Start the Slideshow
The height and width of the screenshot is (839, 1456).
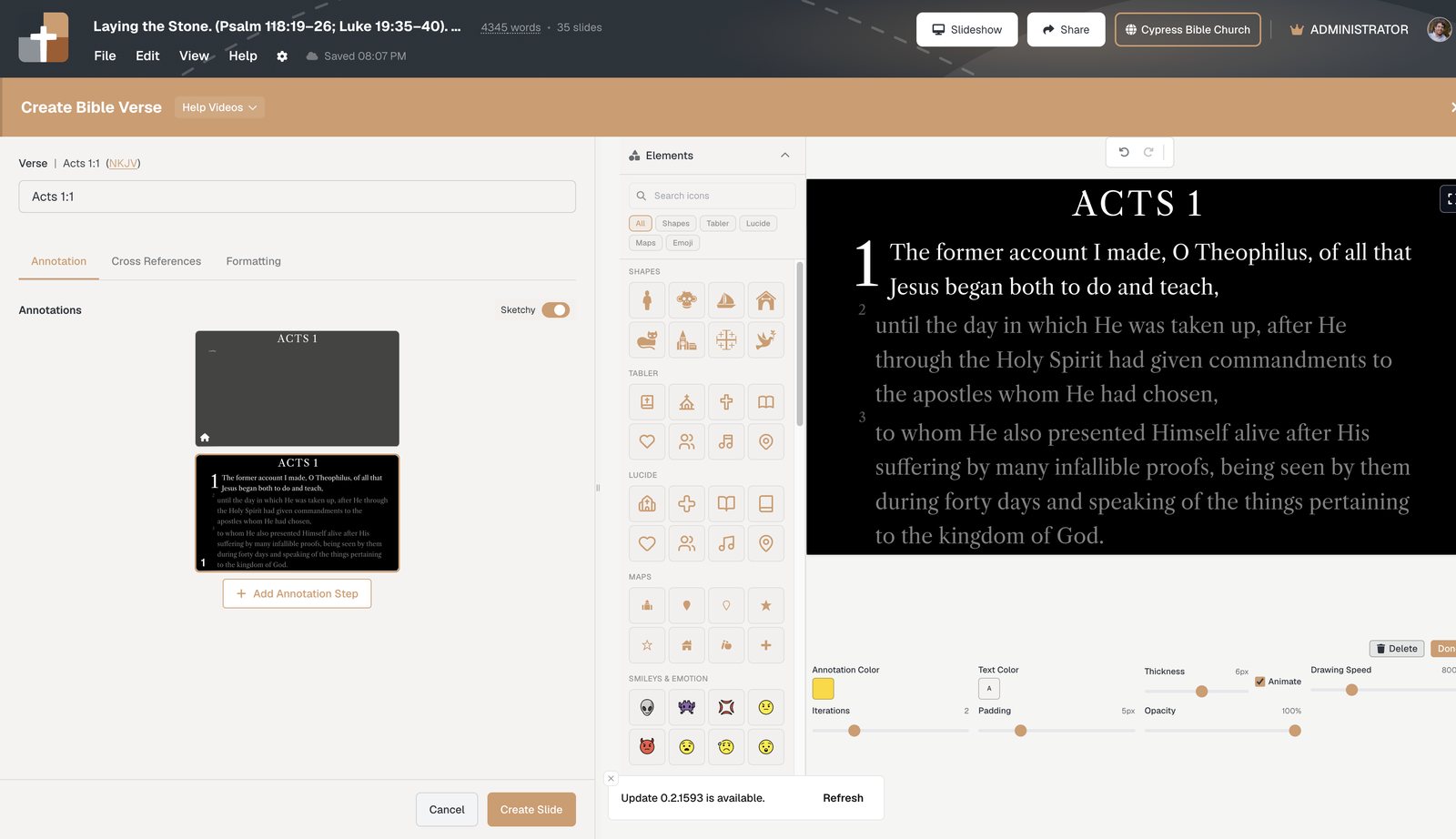(x=966, y=29)
